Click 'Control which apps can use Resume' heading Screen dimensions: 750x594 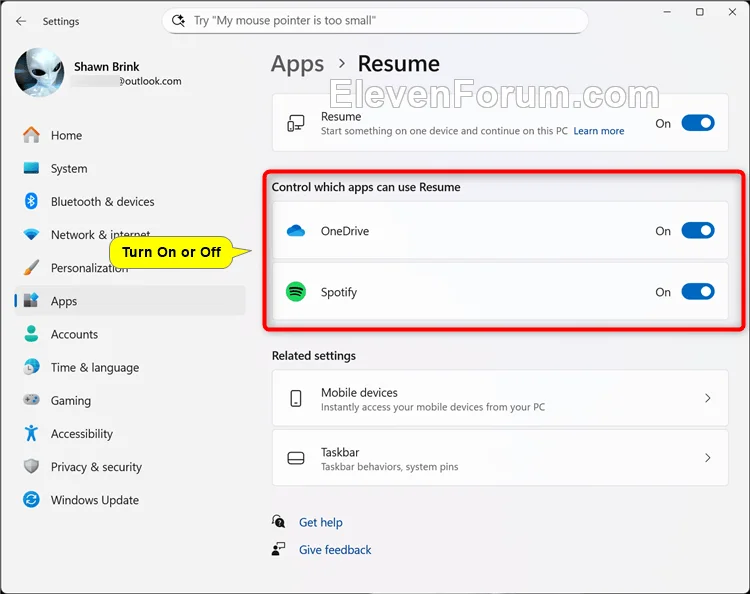366,187
